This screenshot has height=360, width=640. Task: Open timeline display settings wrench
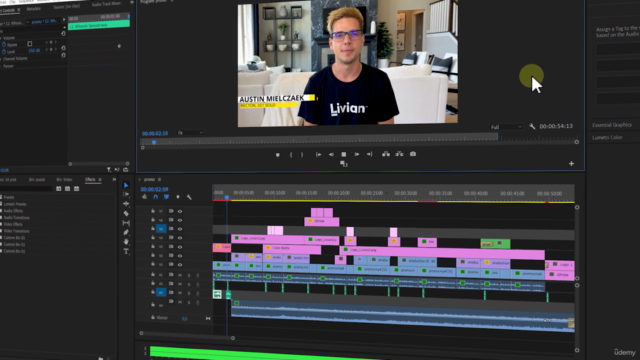[x=189, y=197]
